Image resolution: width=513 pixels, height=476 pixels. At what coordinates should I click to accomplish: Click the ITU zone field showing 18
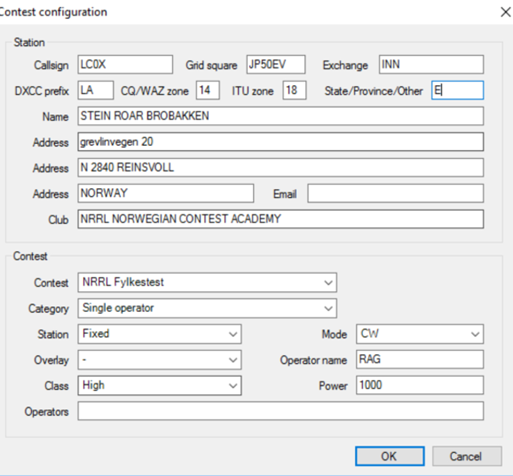click(x=294, y=90)
